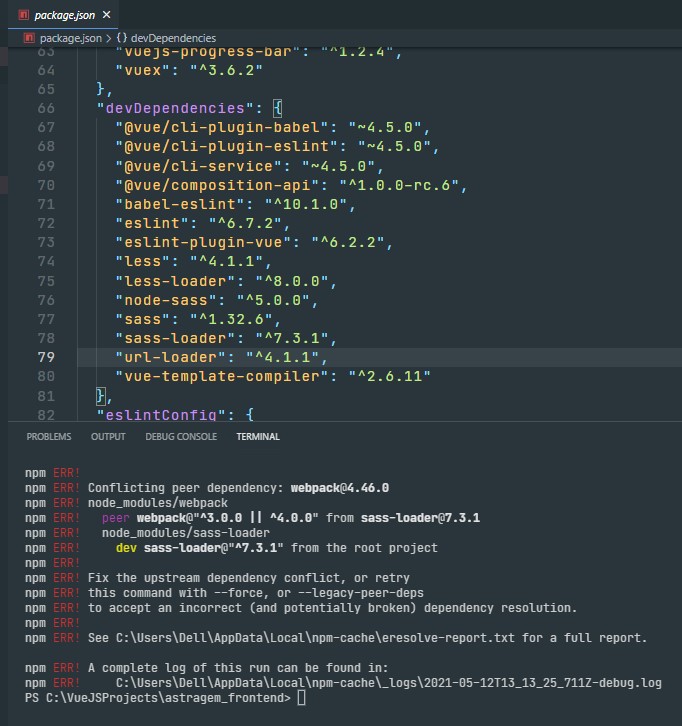This screenshot has height=726, width=682.
Task: Click the "devDependencies" key on line 66
Action: pos(175,108)
